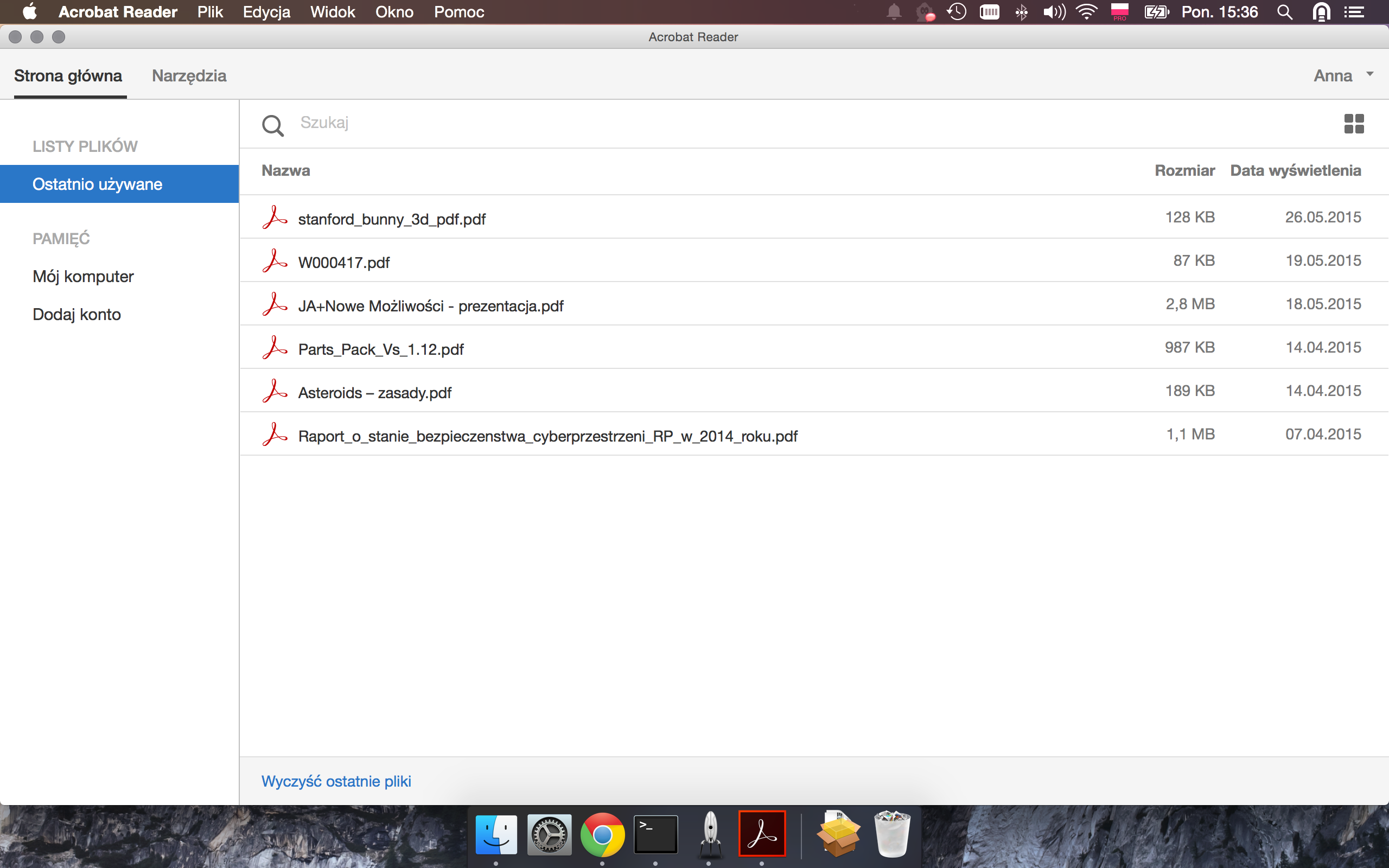This screenshot has width=1389, height=868.
Task: Select Dodaj konto in sidebar
Action: (x=77, y=315)
